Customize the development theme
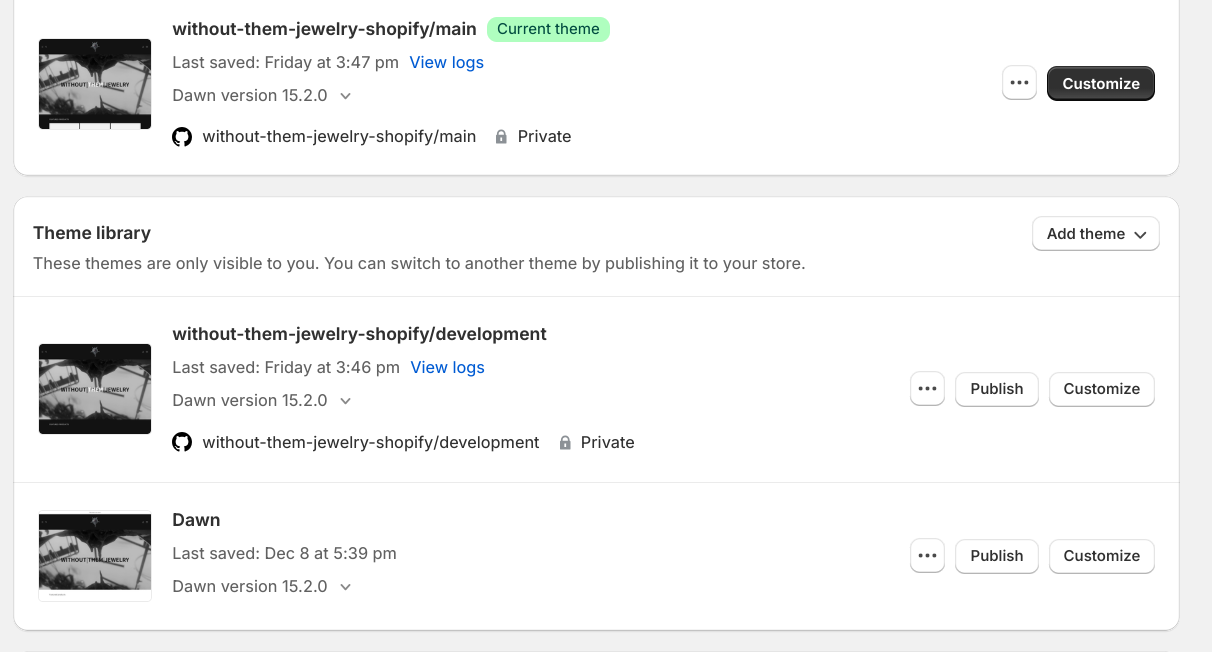 coord(1101,389)
